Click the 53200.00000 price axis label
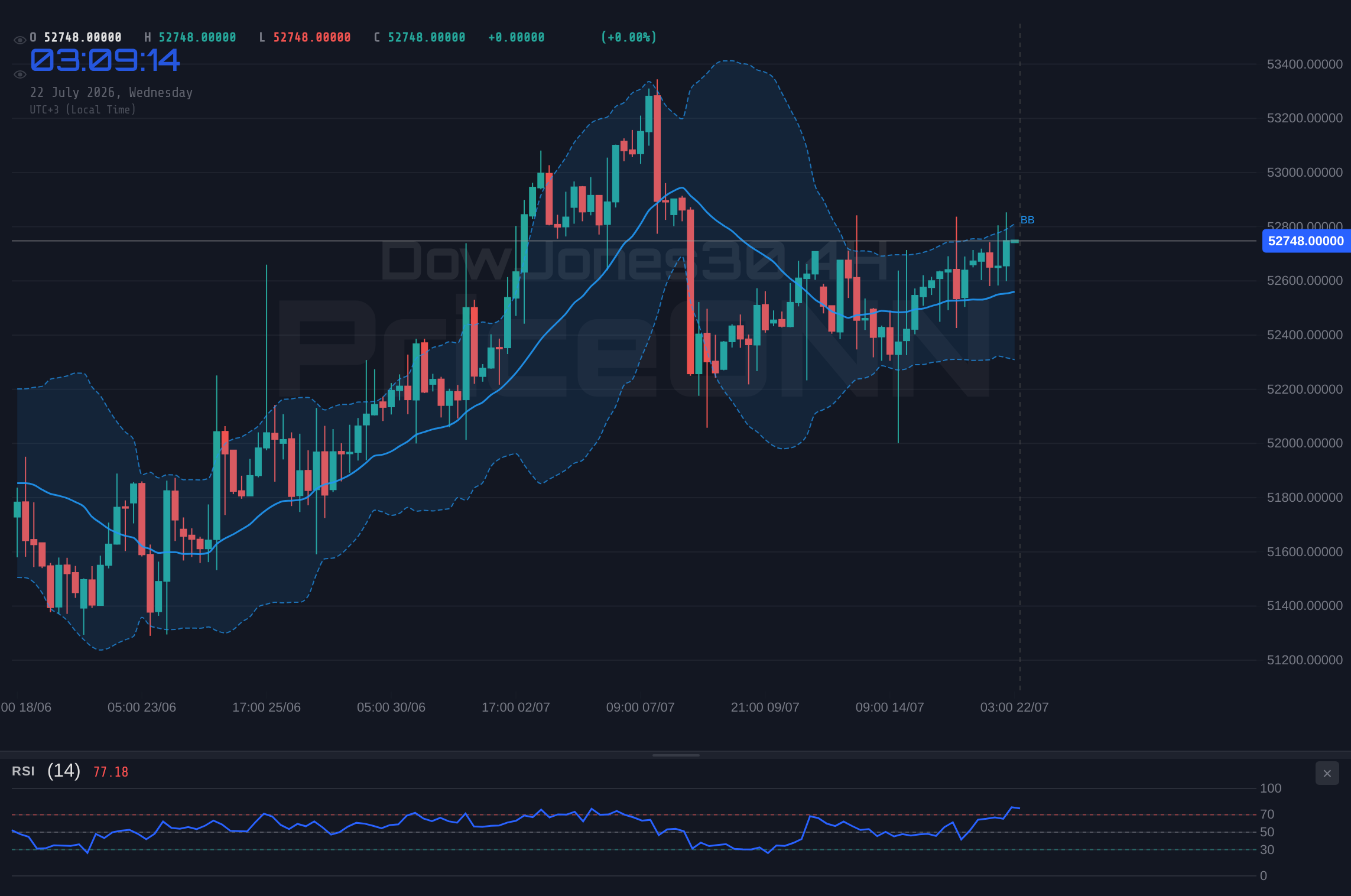This screenshot has width=1351, height=896. 1305,118
